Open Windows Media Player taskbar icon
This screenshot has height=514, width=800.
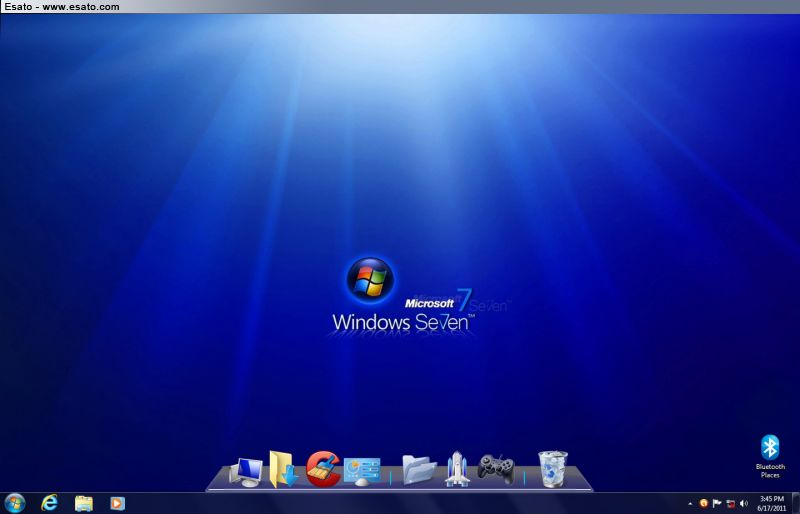pyautogui.click(x=117, y=503)
